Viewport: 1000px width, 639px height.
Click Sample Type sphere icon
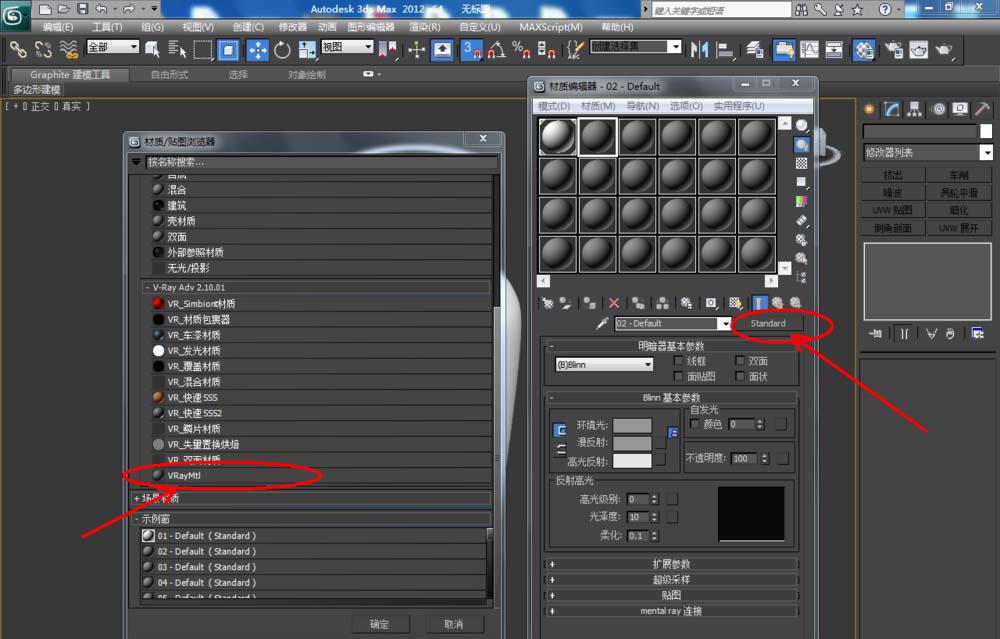(802, 126)
